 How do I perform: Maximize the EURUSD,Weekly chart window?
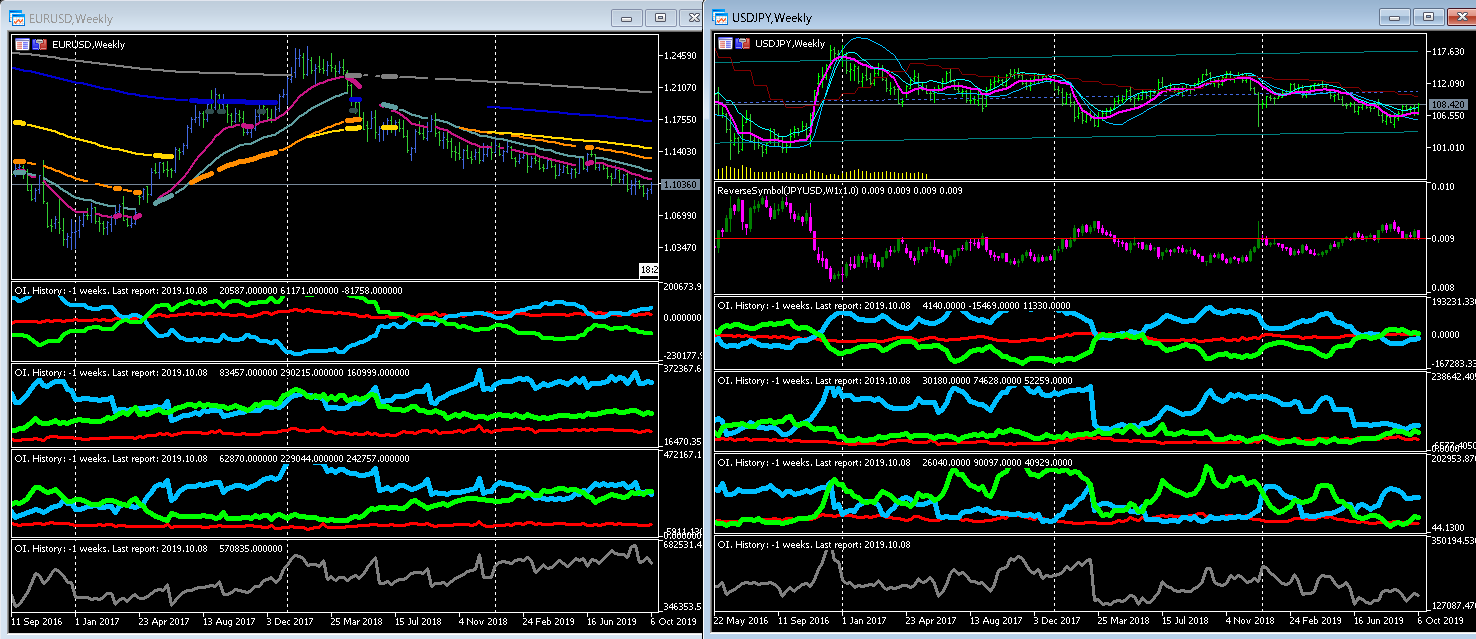(660, 18)
